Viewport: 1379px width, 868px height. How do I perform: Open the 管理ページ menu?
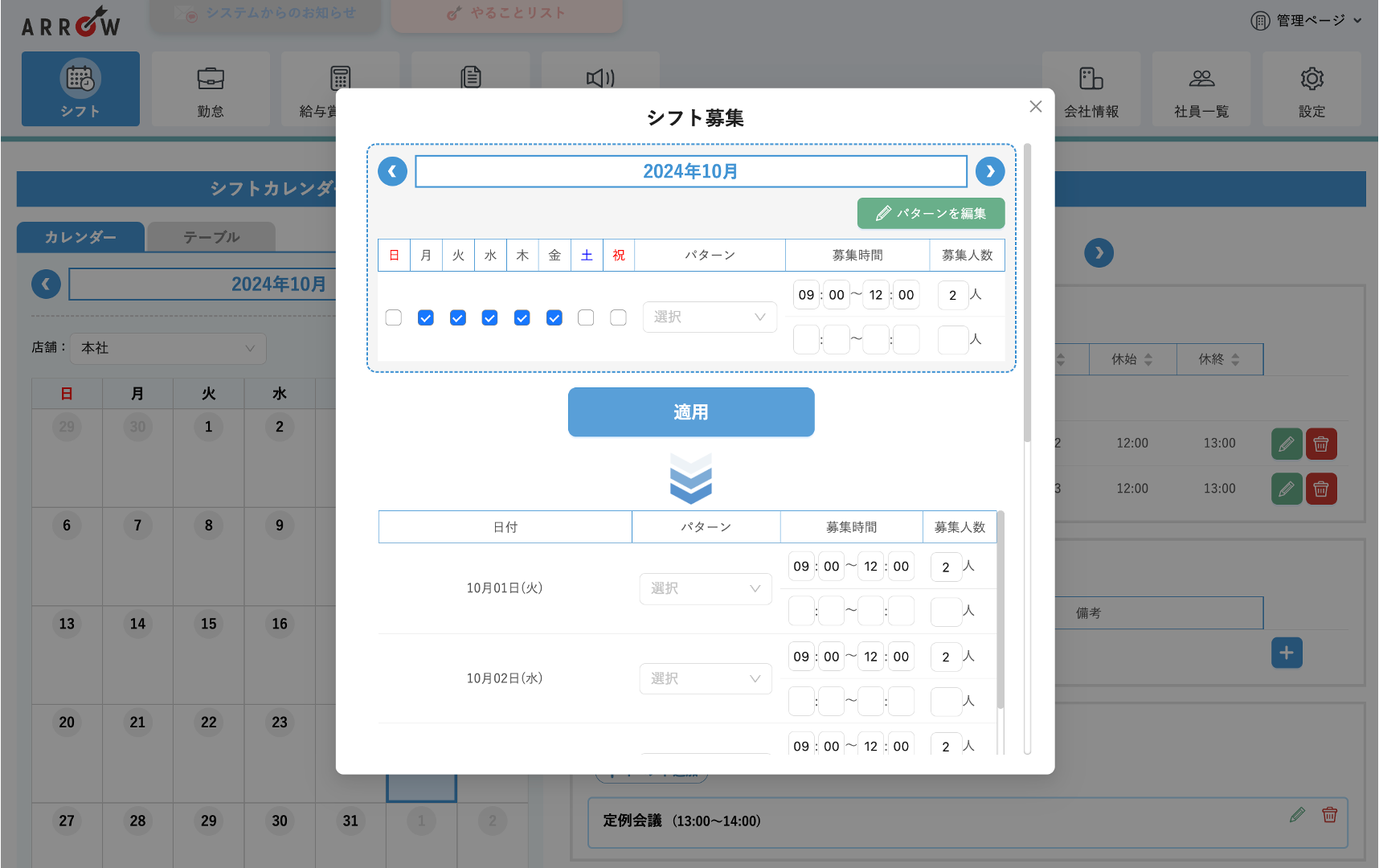pyautogui.click(x=1307, y=20)
